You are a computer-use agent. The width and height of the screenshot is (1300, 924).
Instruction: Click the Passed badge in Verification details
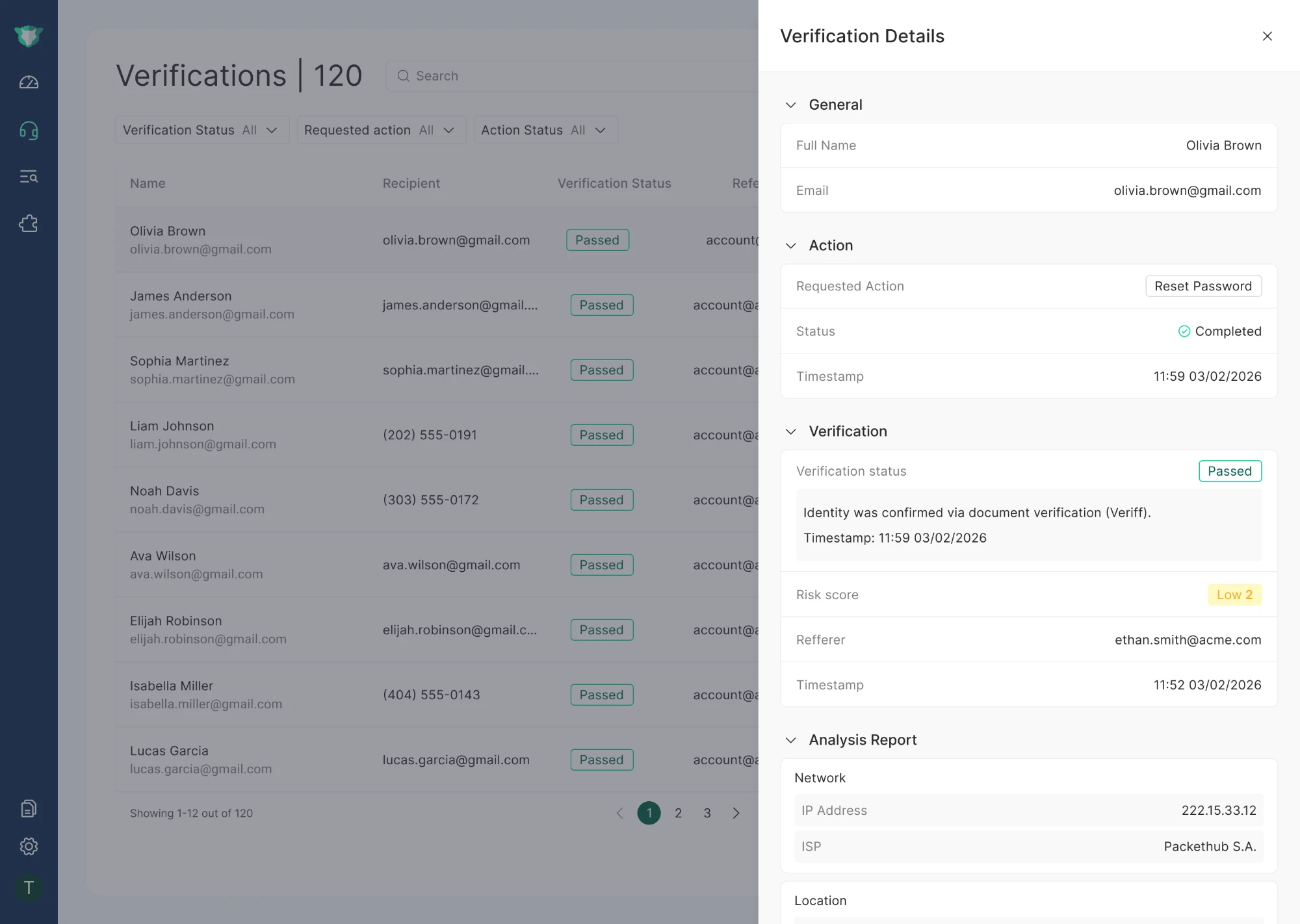pos(1230,471)
